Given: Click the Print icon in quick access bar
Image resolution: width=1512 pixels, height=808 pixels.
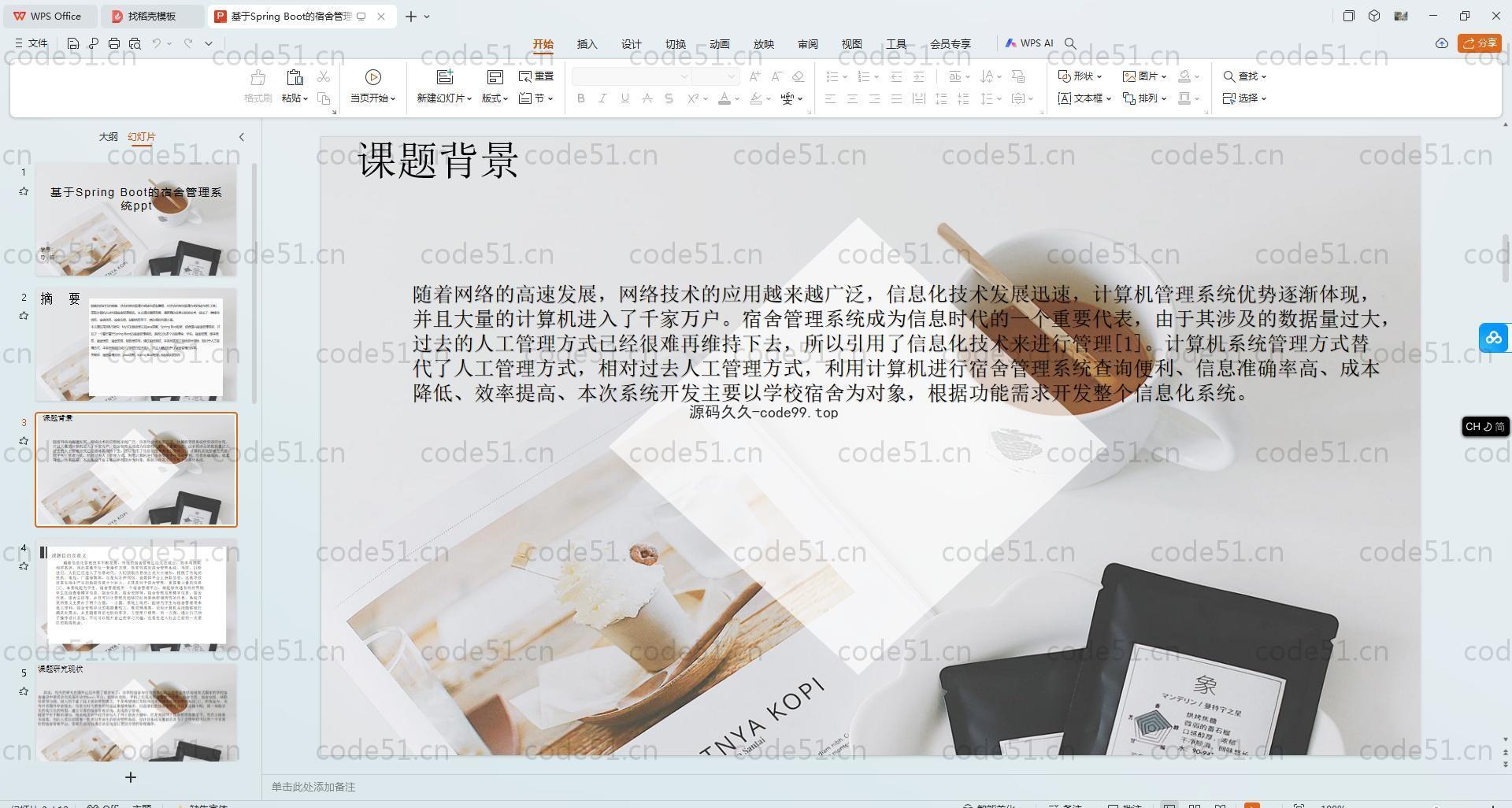Looking at the screenshot, I should (114, 44).
